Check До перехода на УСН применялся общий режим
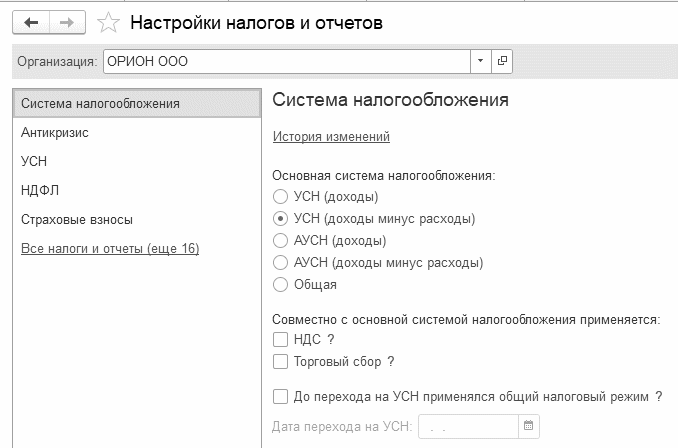This screenshot has height=448, width=678. pyautogui.click(x=280, y=396)
